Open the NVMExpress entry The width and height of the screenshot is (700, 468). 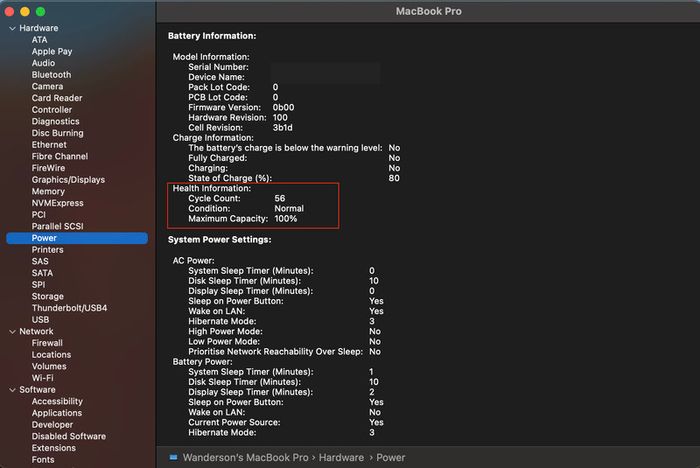point(58,203)
